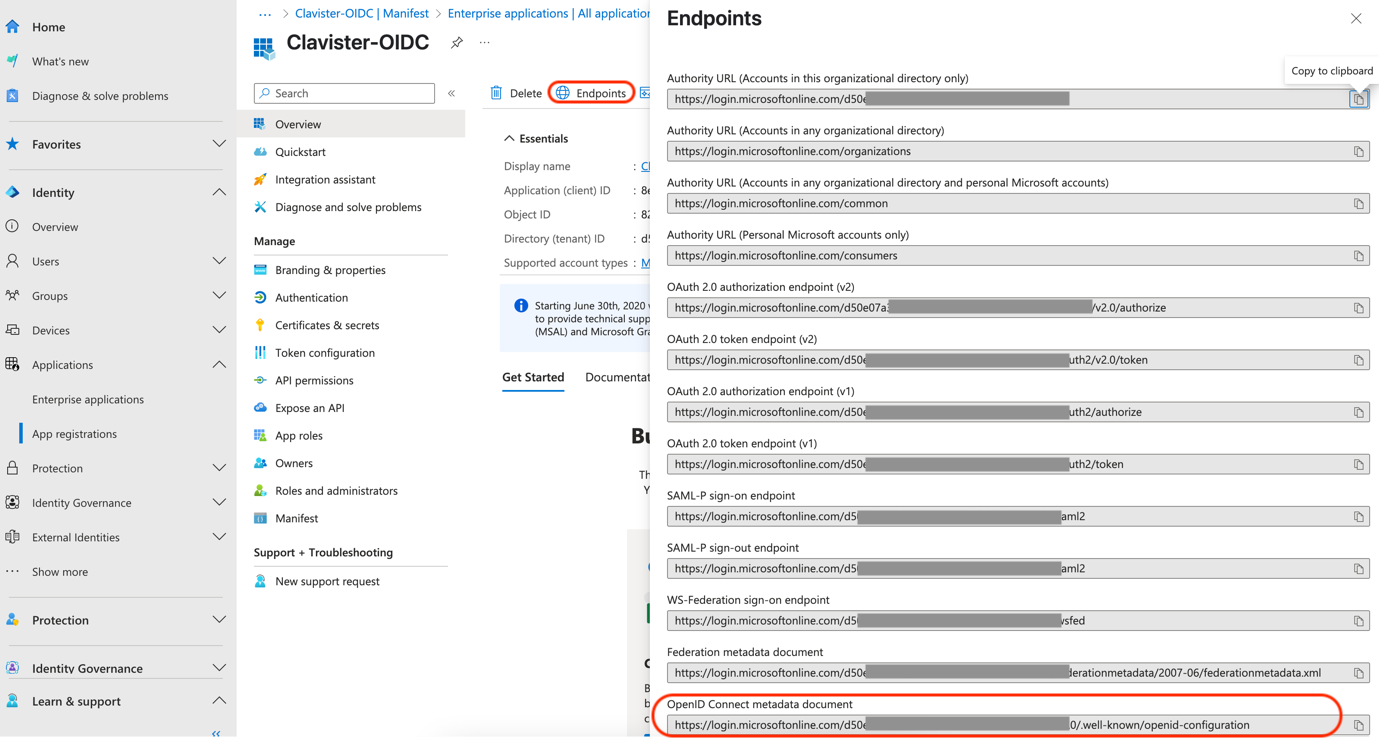Copy the organizations Authority URL

pos(1358,152)
